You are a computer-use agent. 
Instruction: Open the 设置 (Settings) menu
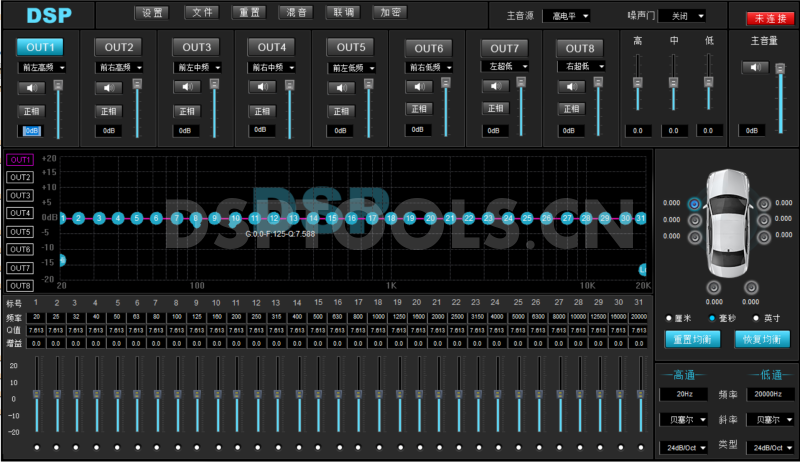152,13
